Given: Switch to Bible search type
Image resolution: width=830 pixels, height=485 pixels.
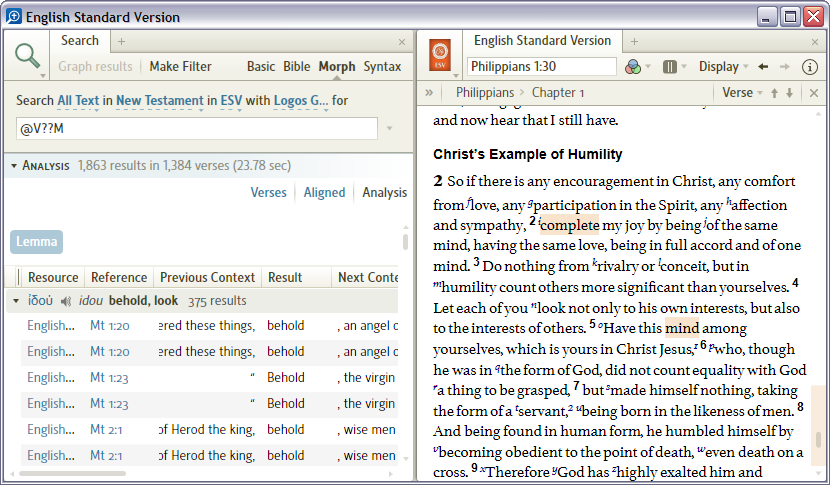Looking at the screenshot, I should [x=296, y=67].
